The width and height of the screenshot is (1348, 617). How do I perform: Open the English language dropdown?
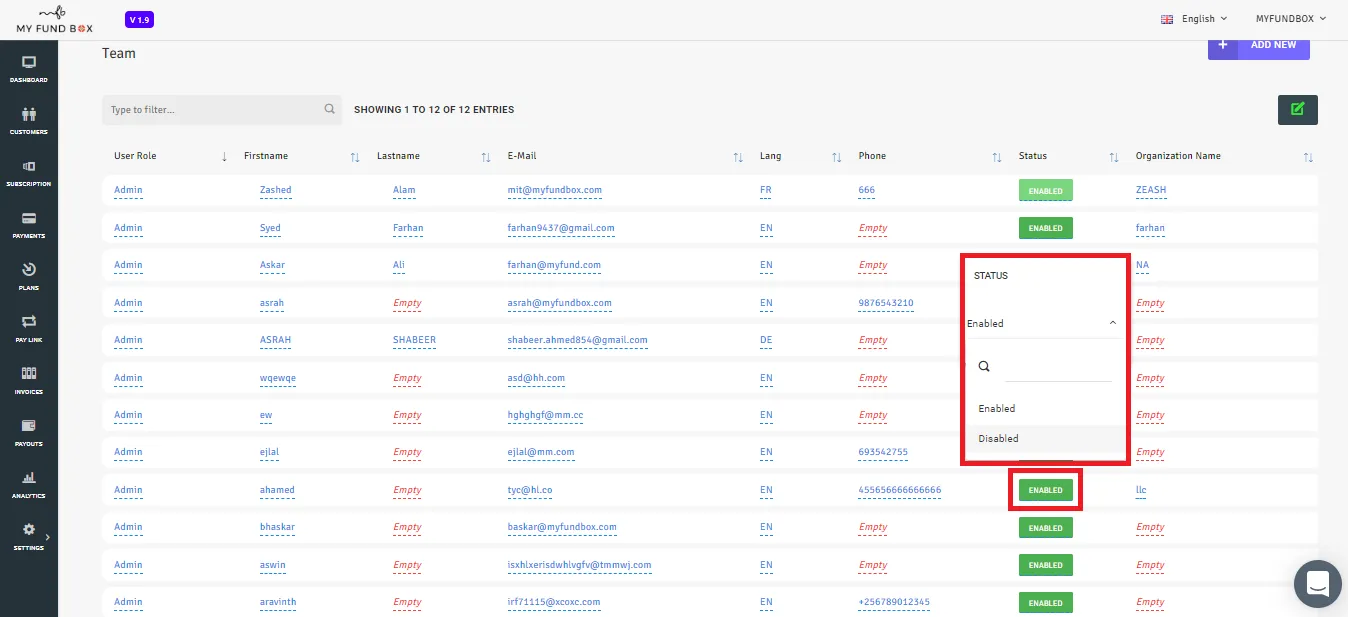(1193, 18)
